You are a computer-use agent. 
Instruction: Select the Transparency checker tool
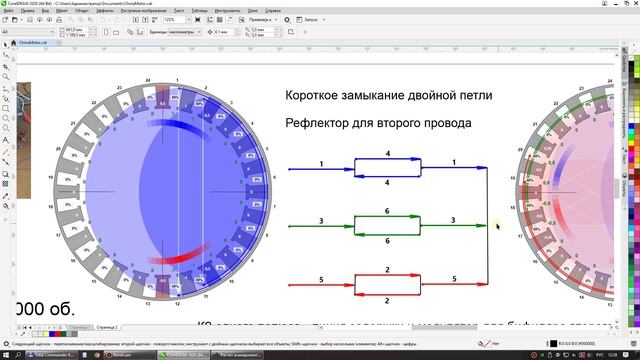(x=6, y=184)
